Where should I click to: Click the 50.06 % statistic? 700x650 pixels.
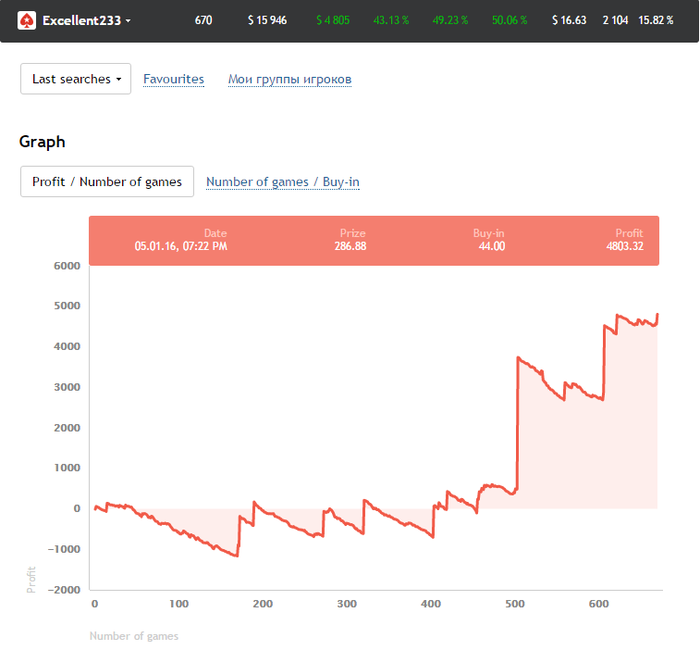click(510, 20)
